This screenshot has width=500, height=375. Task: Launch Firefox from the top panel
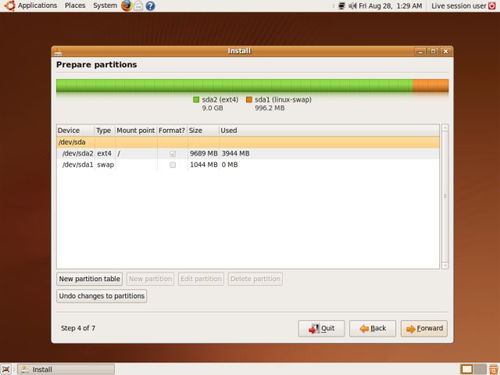pos(126,6)
